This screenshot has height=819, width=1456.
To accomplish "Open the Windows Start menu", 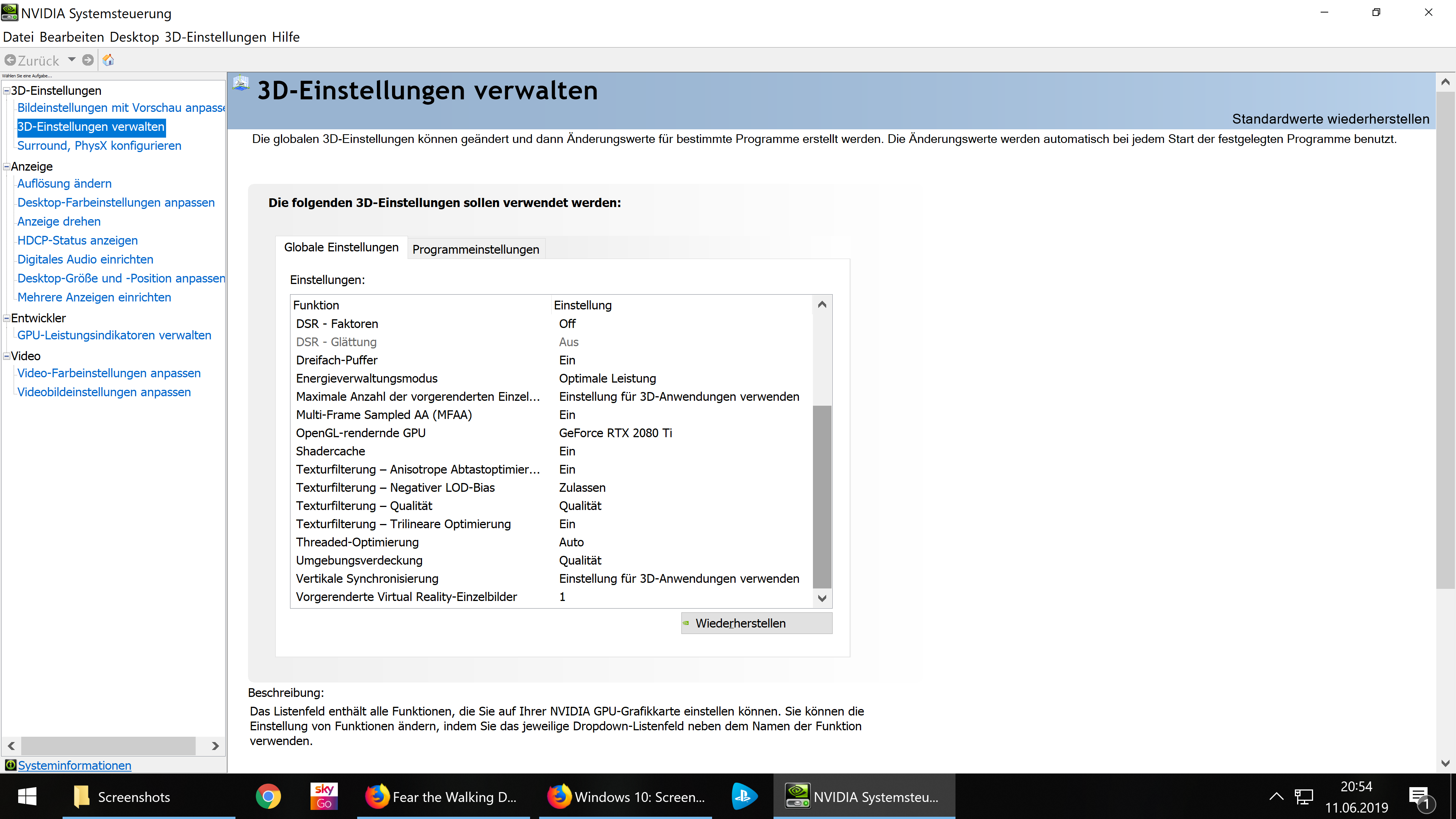I will click(27, 796).
